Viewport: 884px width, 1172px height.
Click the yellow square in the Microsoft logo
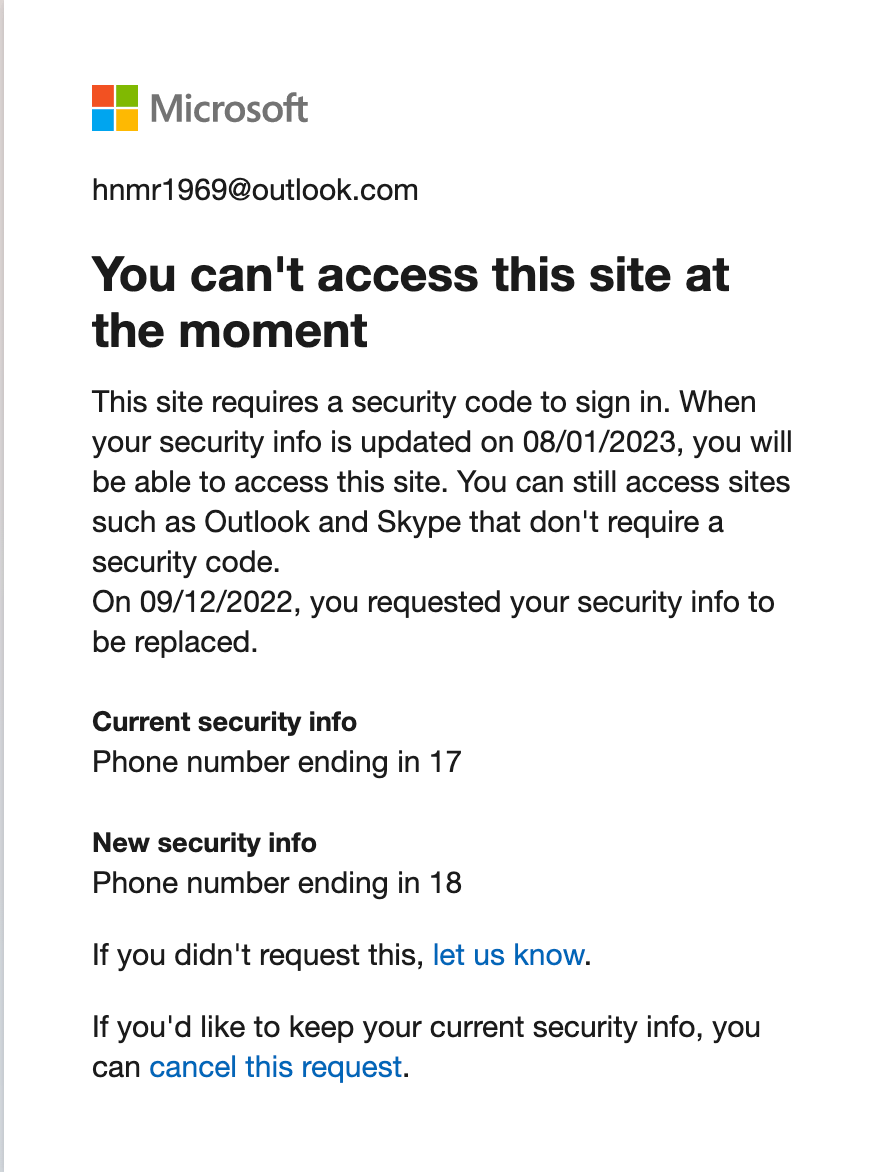[x=127, y=120]
